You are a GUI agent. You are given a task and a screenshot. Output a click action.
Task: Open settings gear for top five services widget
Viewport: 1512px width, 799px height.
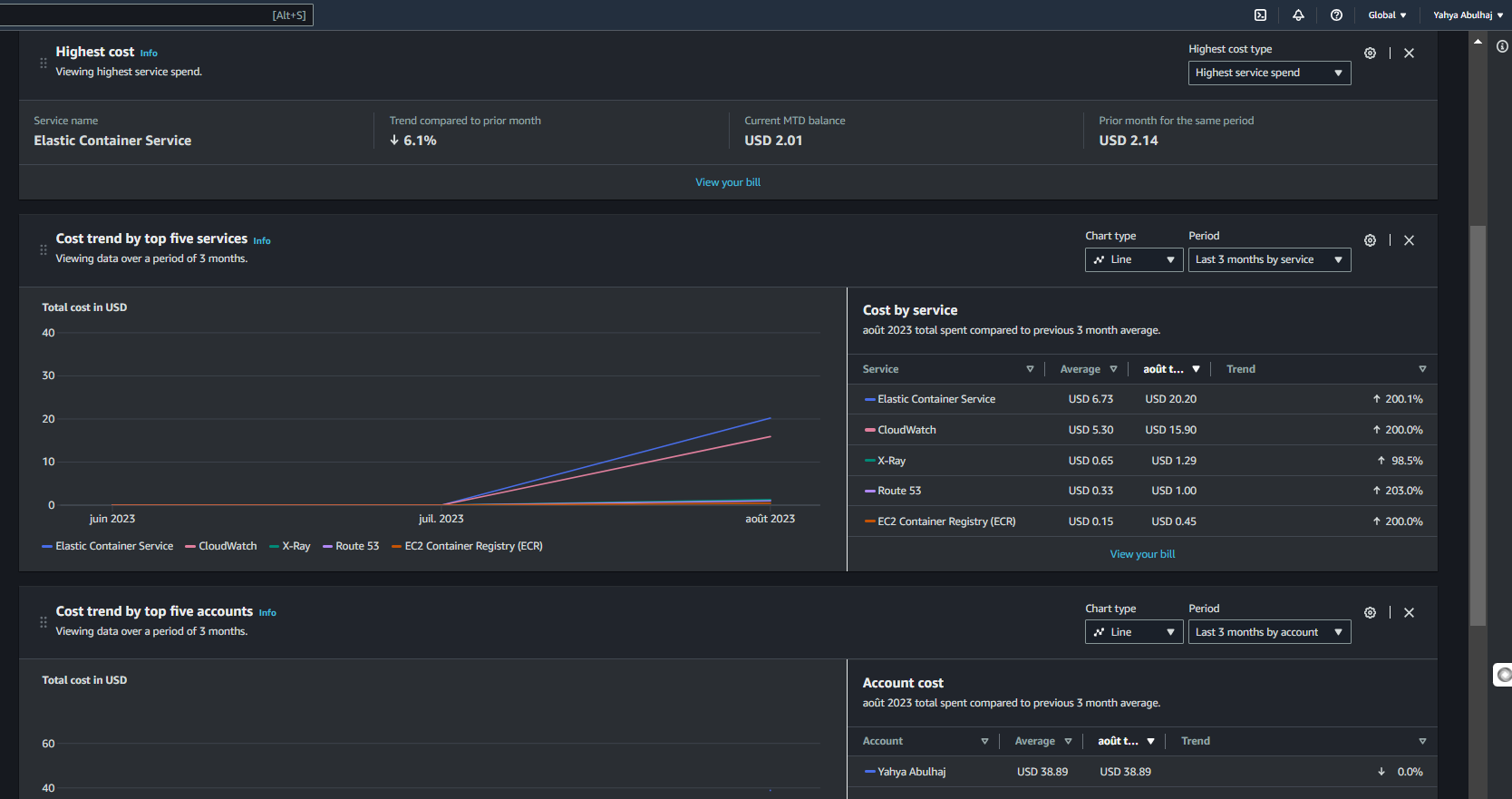(1370, 240)
